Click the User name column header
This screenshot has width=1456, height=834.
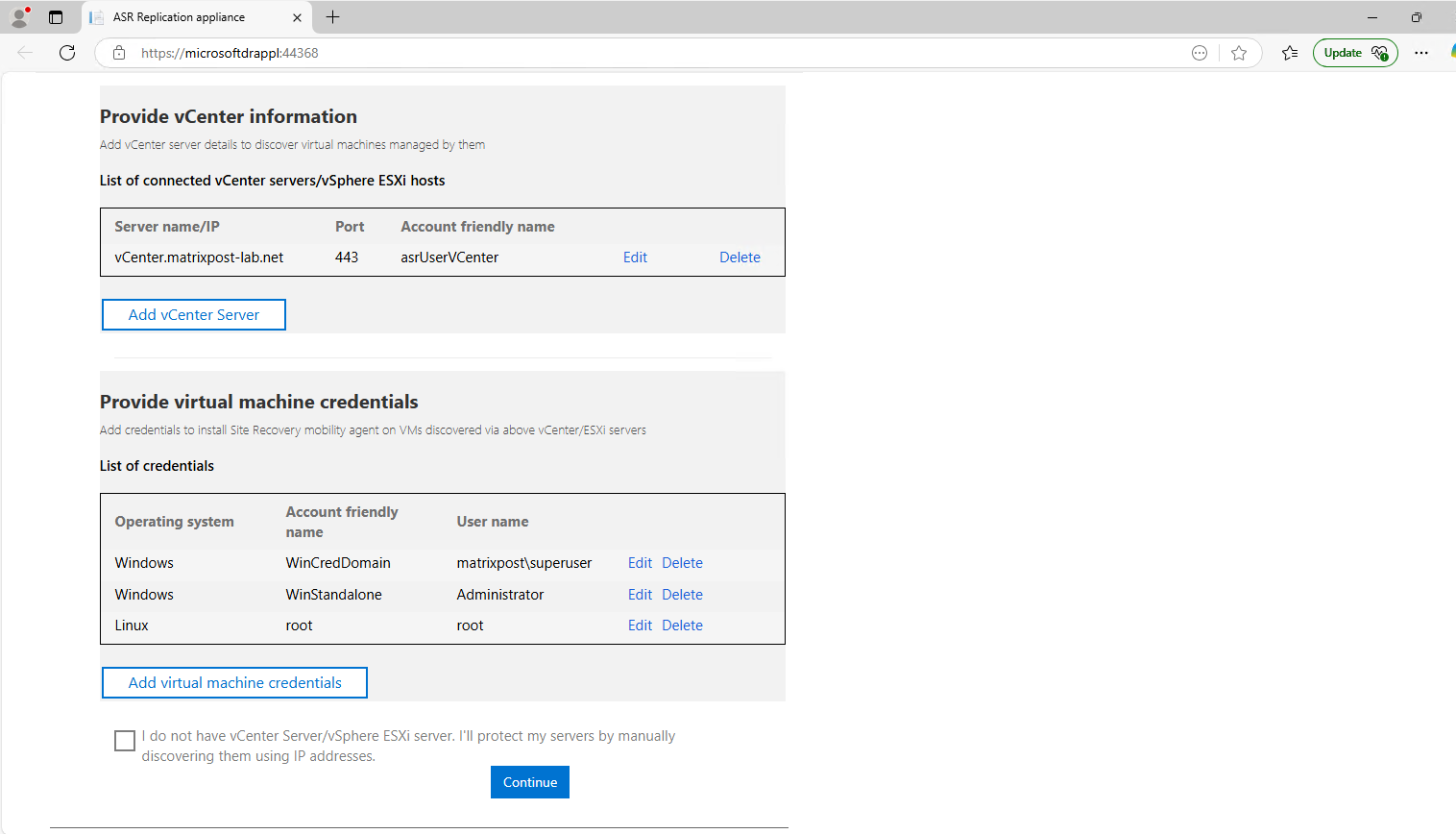point(493,522)
